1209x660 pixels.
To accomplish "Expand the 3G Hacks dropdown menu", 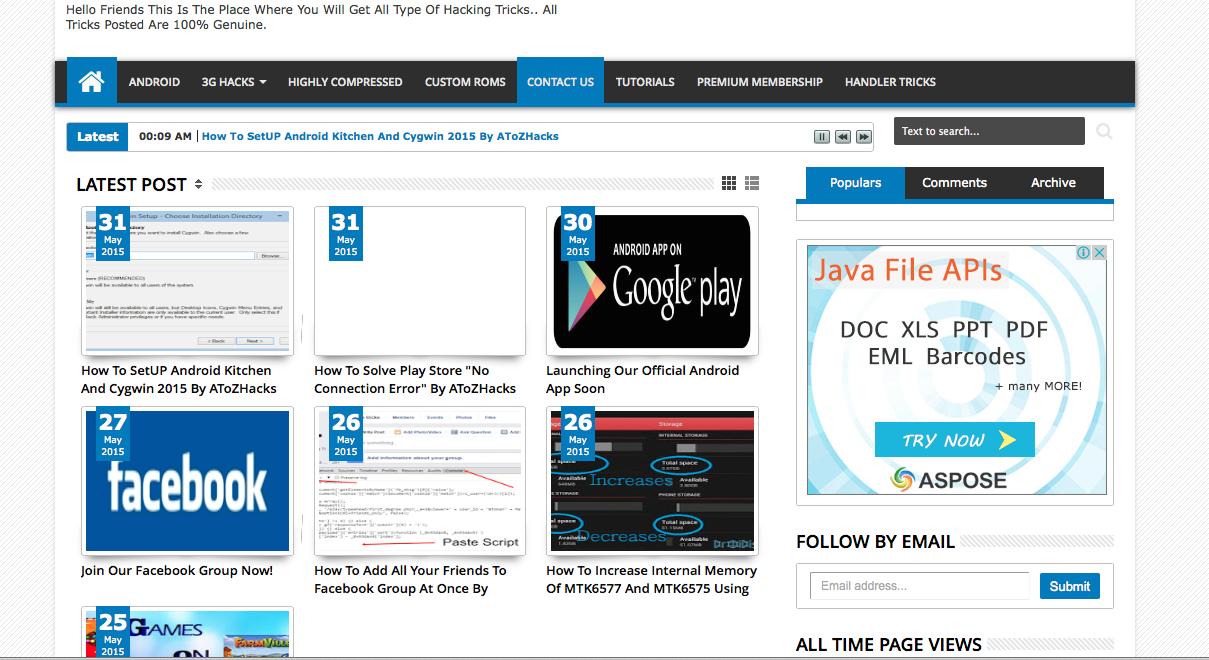I will click(x=233, y=82).
